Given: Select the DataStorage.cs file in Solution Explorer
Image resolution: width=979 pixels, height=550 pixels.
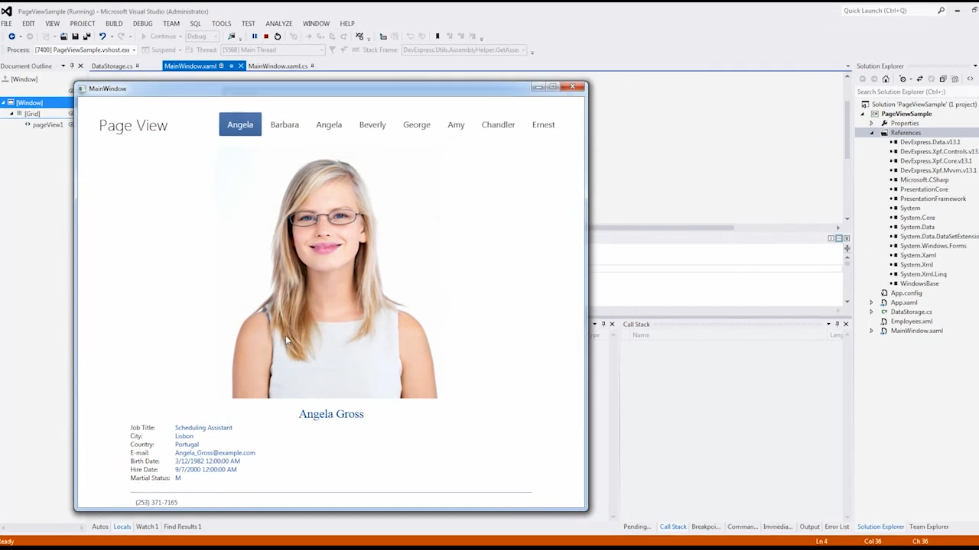Looking at the screenshot, I should click(911, 312).
